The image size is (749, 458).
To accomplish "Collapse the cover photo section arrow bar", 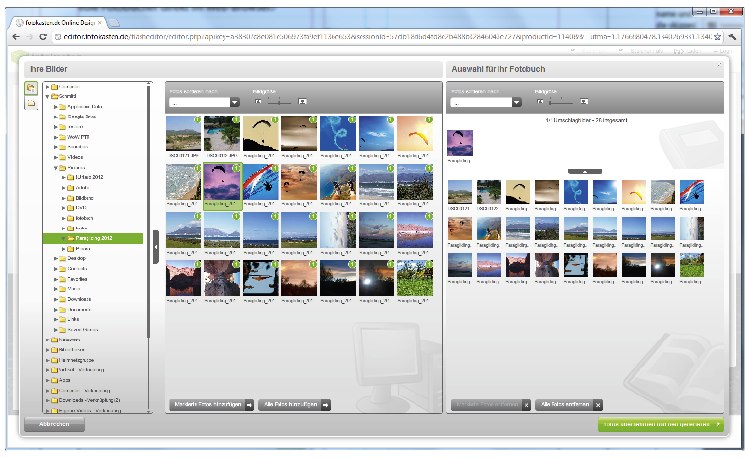I will tap(585, 171).
